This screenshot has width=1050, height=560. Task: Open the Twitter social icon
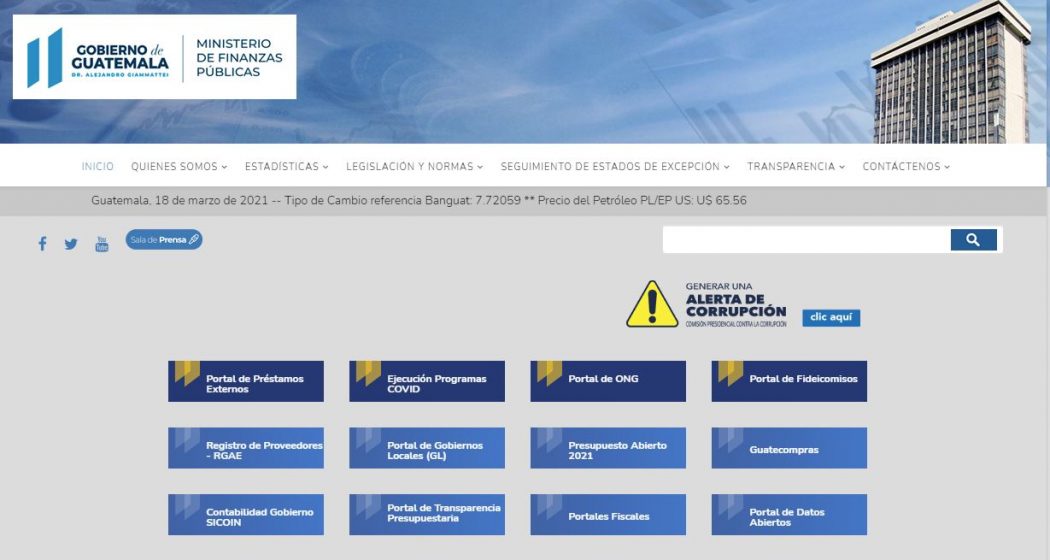[71, 244]
